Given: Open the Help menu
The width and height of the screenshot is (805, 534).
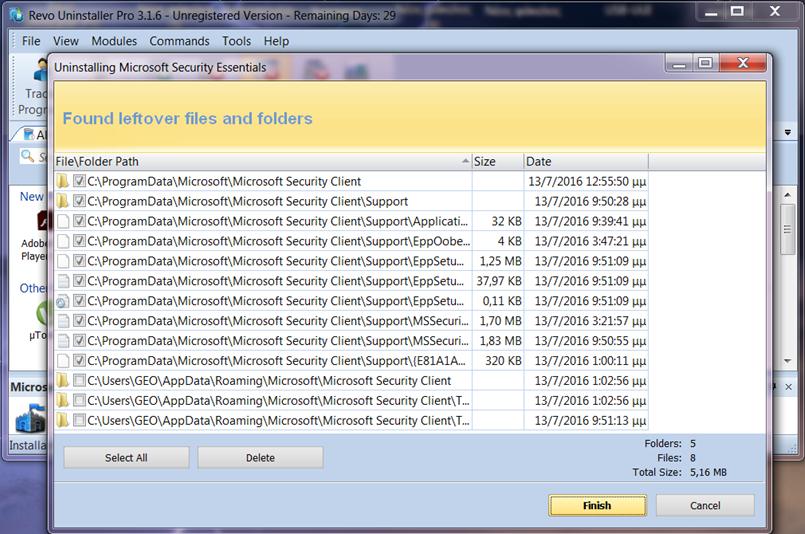Looking at the screenshot, I should tap(276, 41).
